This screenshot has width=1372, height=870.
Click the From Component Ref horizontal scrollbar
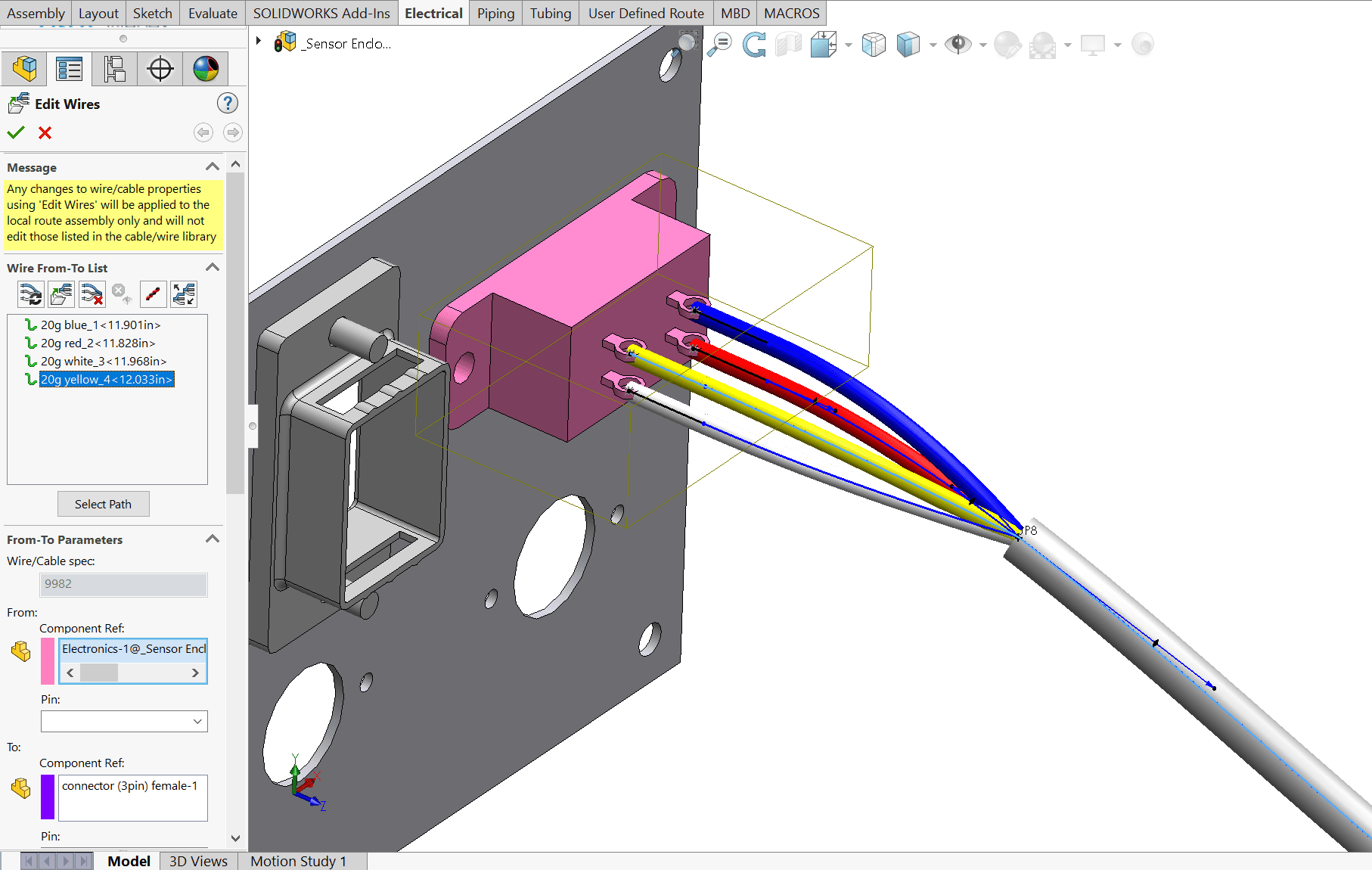(x=133, y=673)
